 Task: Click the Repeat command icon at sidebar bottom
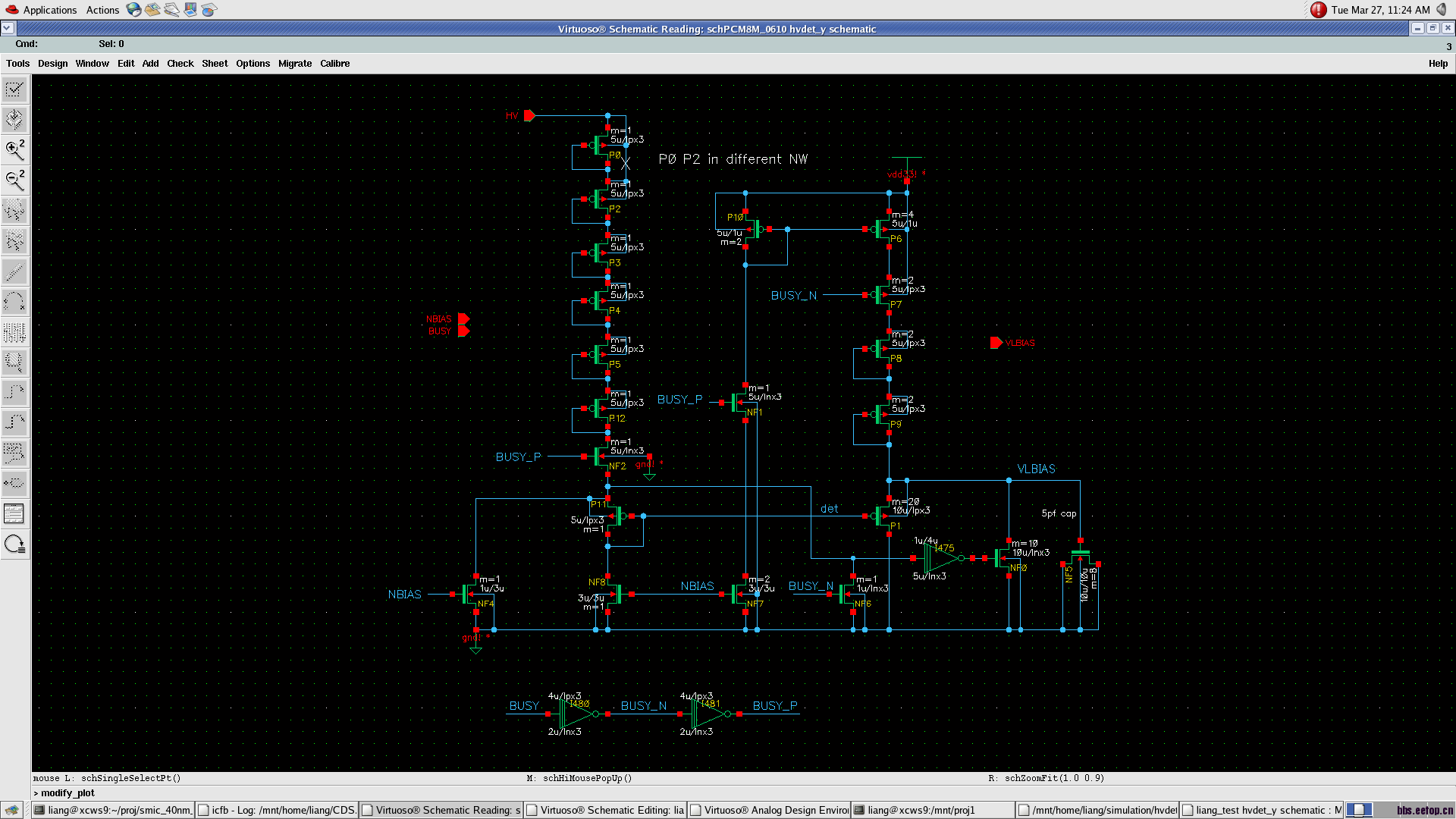click(14, 544)
